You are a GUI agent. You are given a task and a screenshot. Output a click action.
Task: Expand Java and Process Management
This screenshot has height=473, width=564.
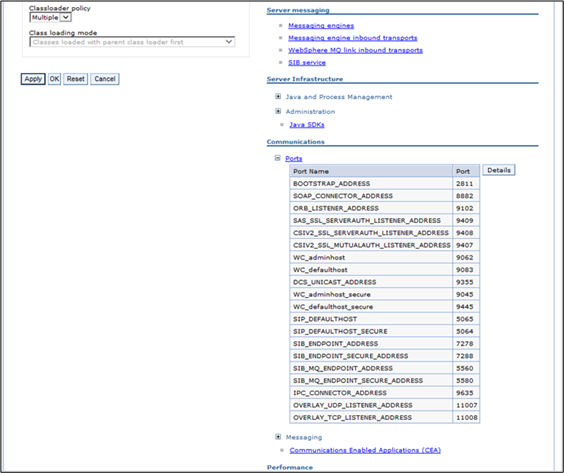[278, 96]
